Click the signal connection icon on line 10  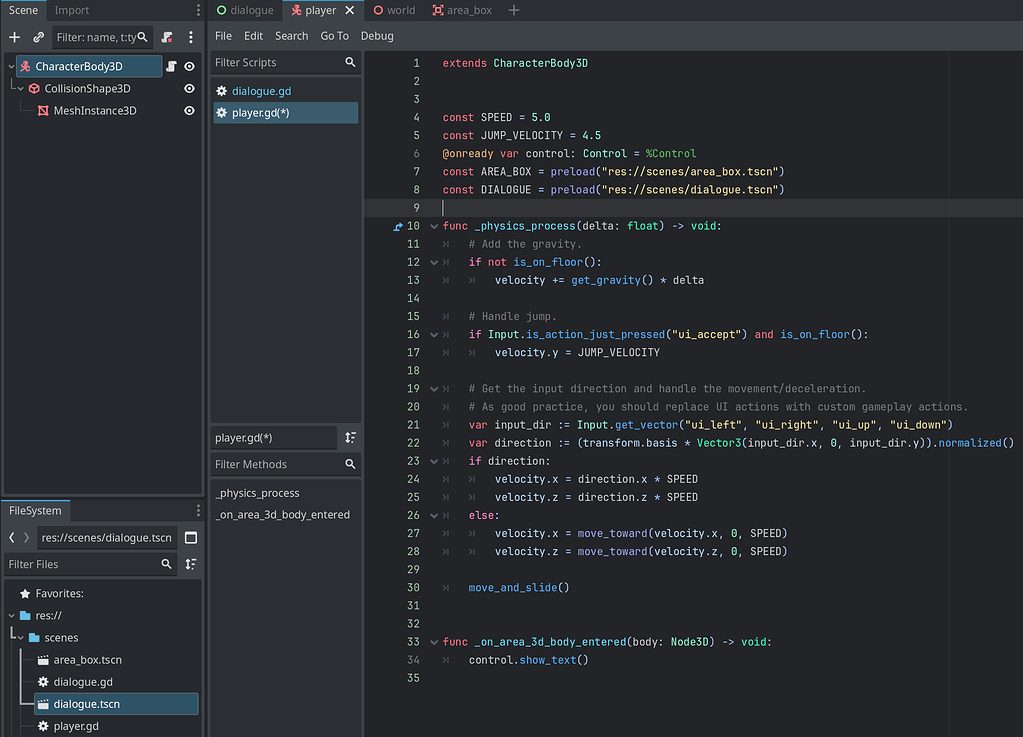(399, 226)
